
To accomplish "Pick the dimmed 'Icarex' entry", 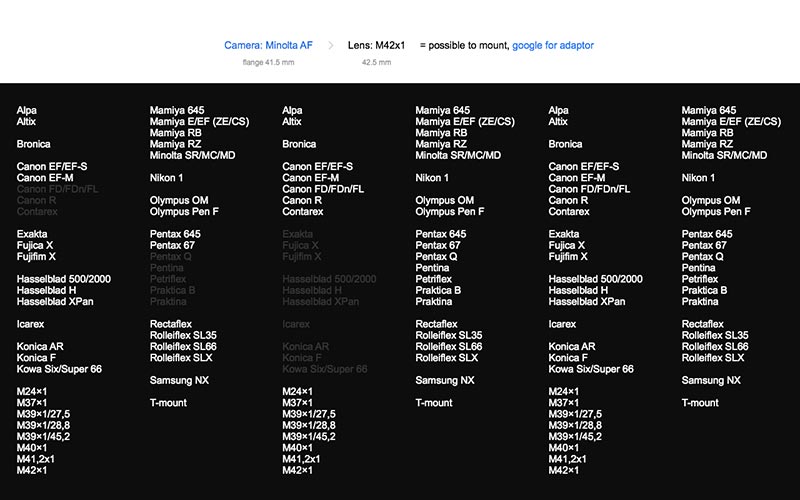I will point(296,323).
